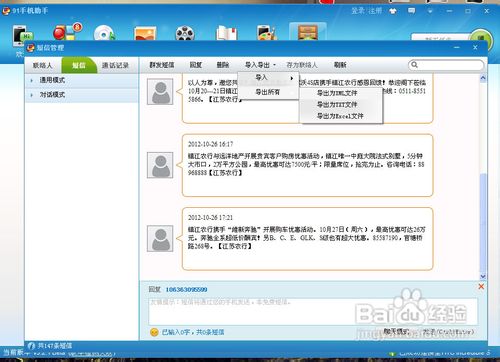
Task: Click avatar of 2012-10-26 16:17 message
Action: click(160, 165)
